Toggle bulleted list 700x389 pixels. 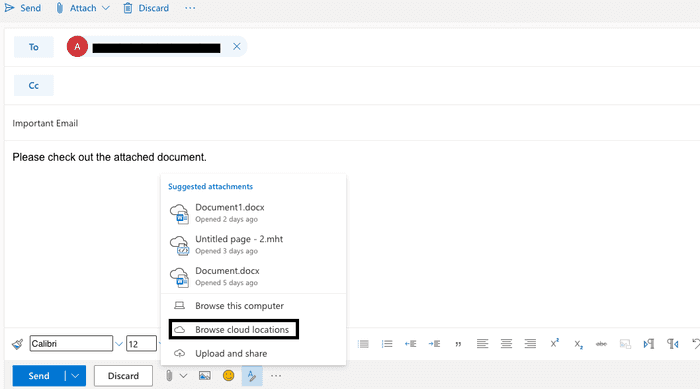coord(363,344)
